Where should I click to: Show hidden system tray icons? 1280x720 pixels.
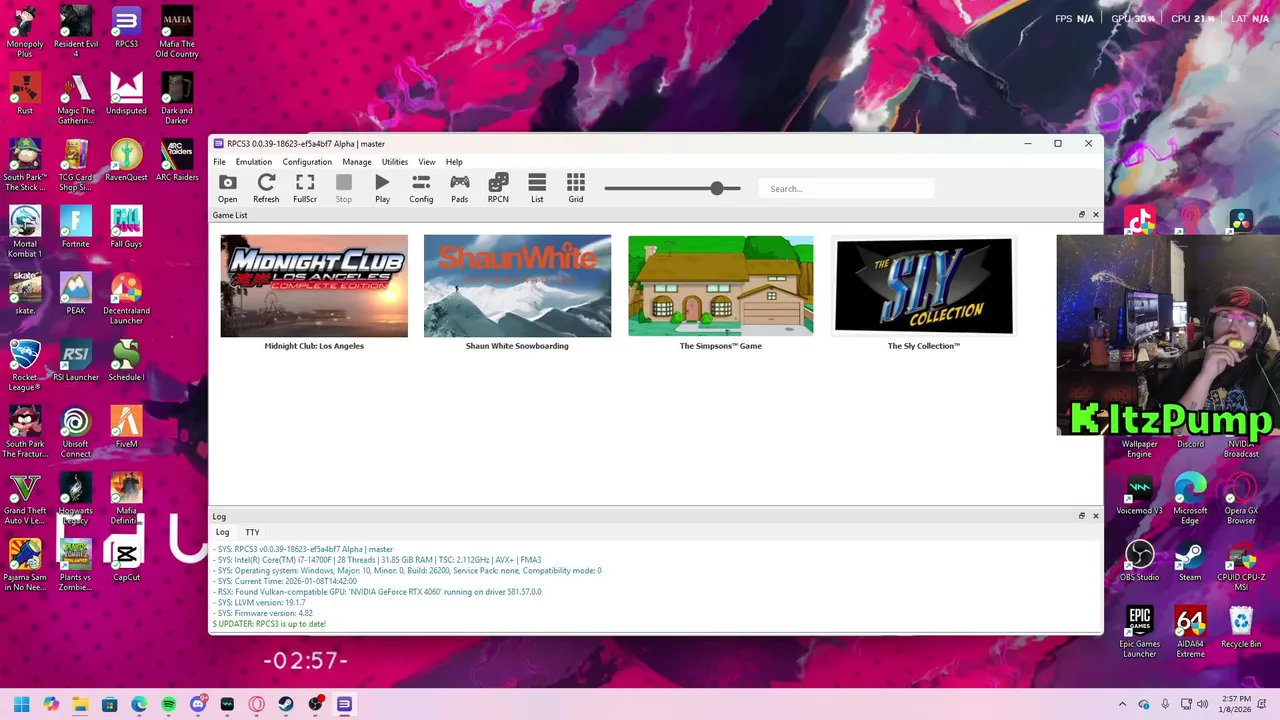pos(1122,705)
